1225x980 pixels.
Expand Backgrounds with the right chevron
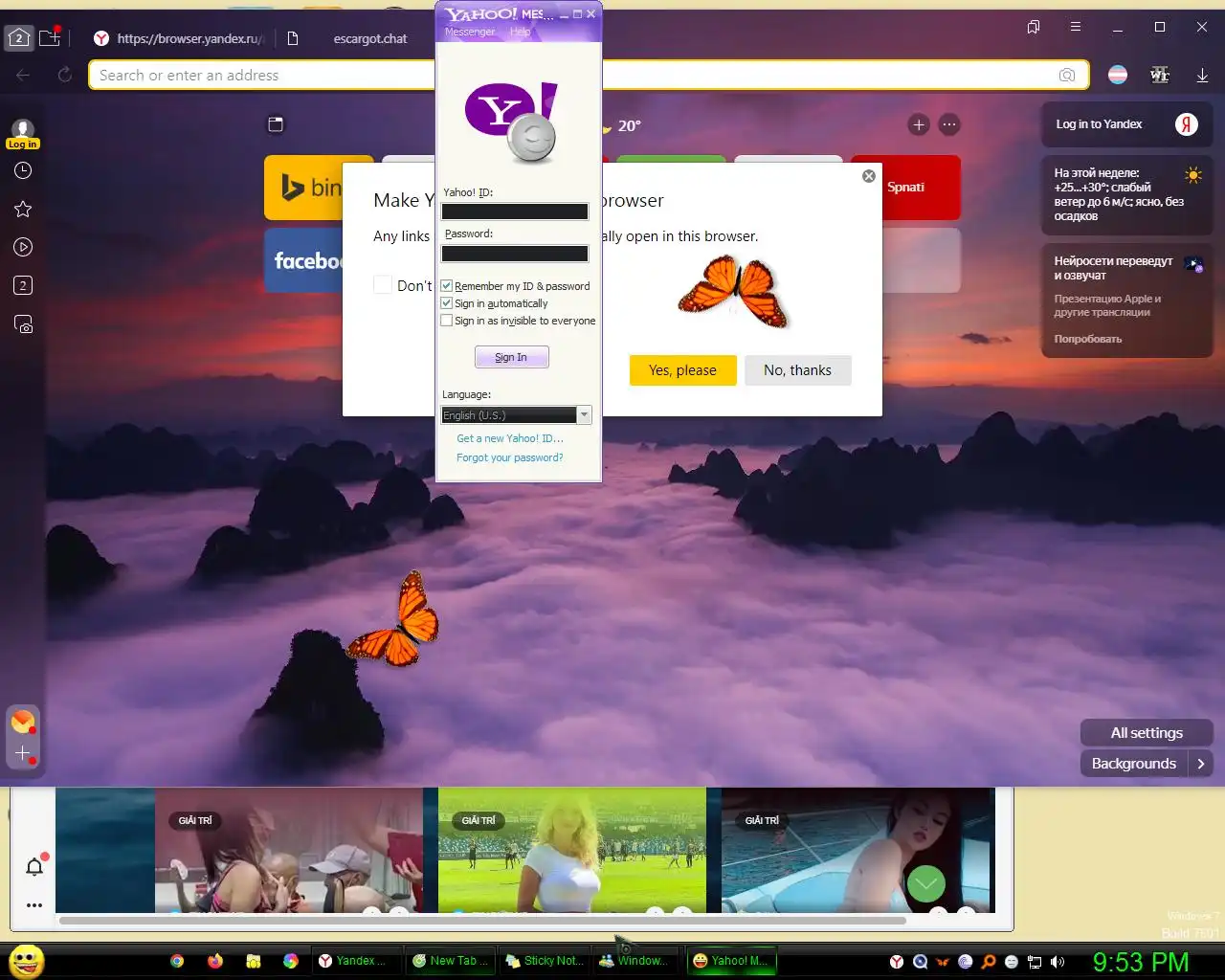point(1201,764)
